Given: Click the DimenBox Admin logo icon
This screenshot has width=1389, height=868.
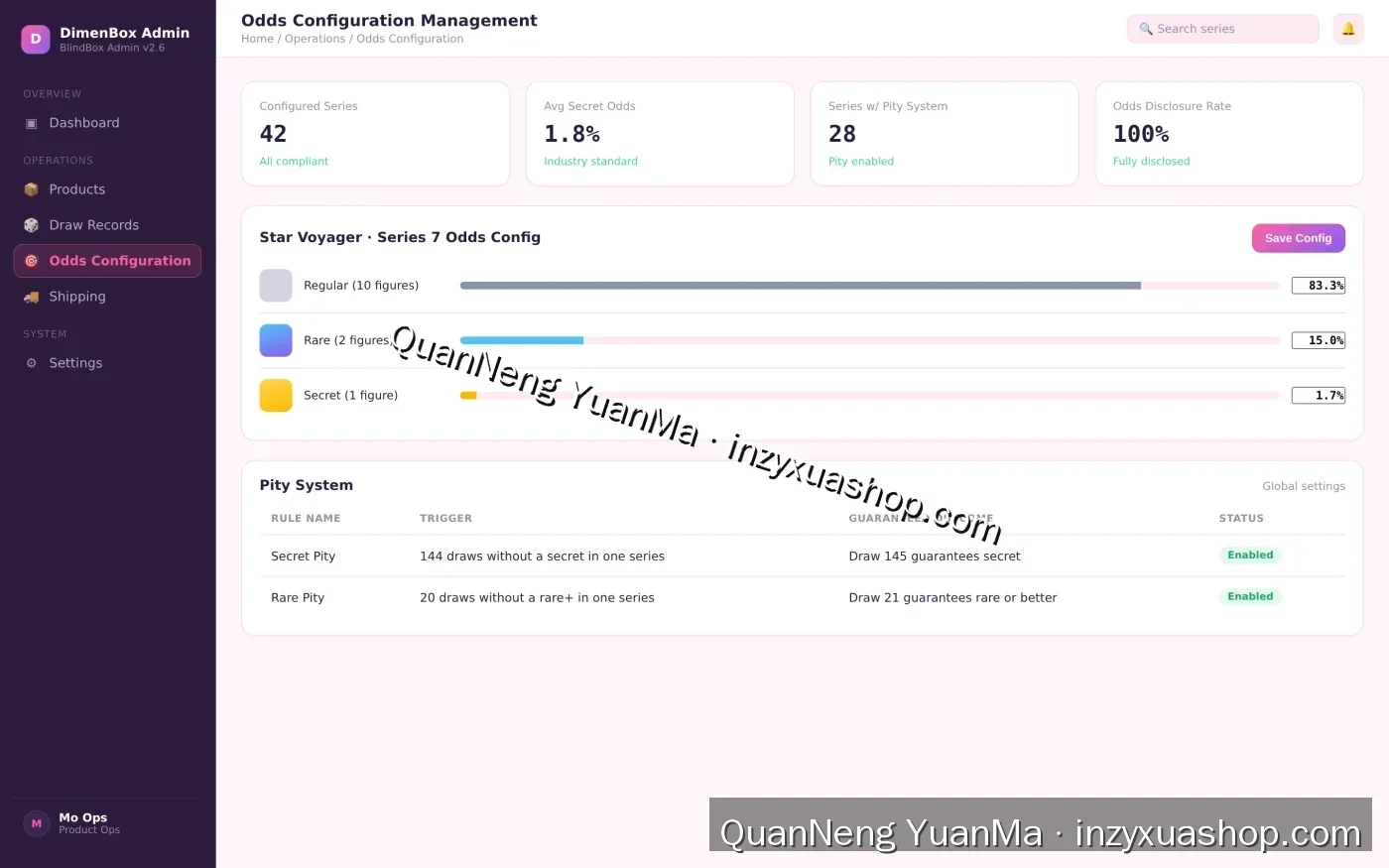Looking at the screenshot, I should click(x=36, y=39).
